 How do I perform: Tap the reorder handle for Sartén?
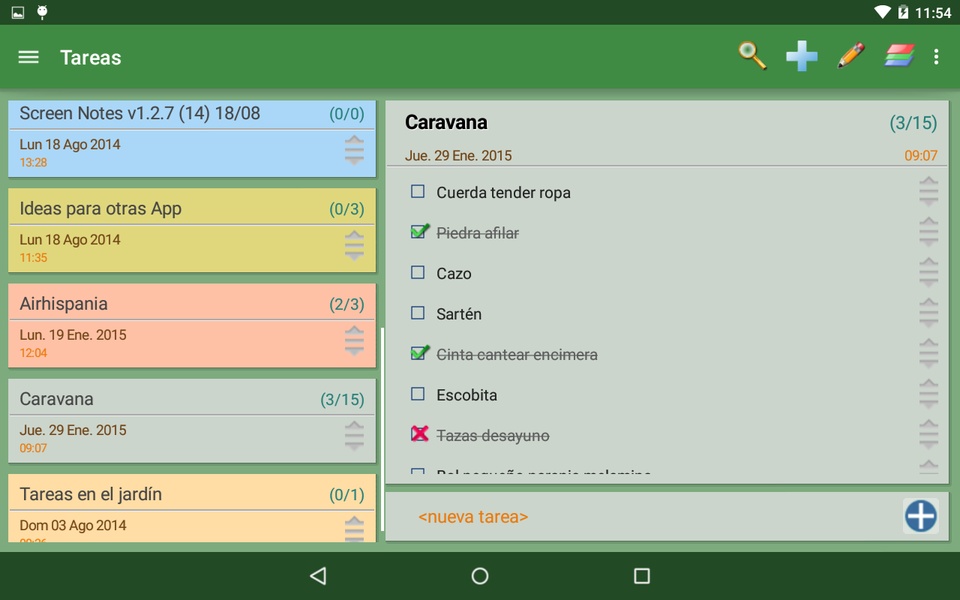928,313
